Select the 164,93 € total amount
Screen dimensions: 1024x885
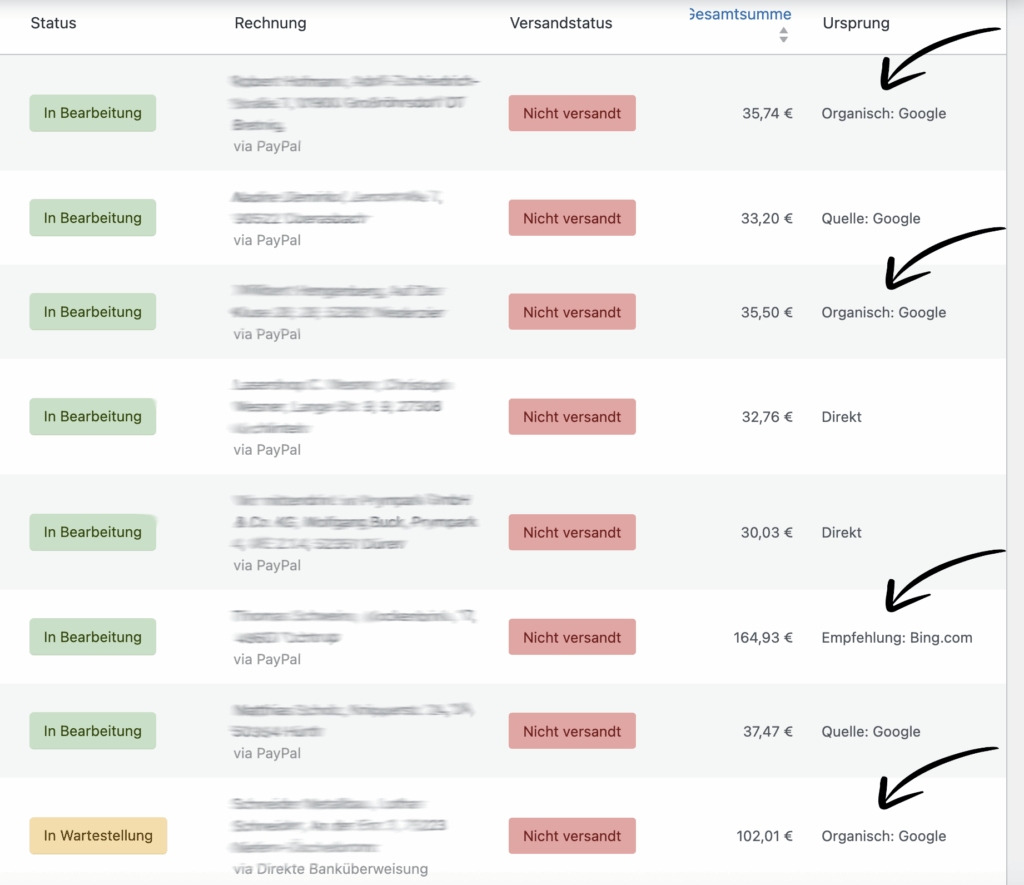click(763, 637)
